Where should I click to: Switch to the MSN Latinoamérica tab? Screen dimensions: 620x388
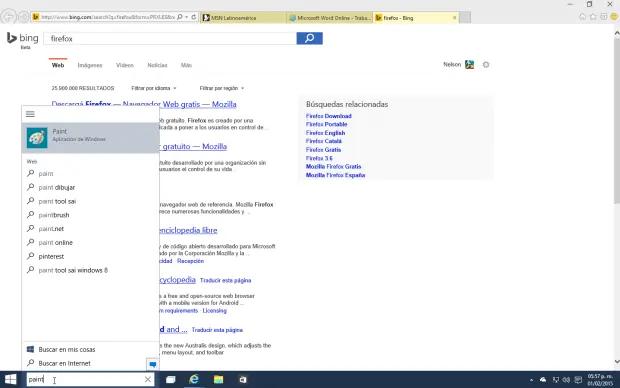point(243,18)
